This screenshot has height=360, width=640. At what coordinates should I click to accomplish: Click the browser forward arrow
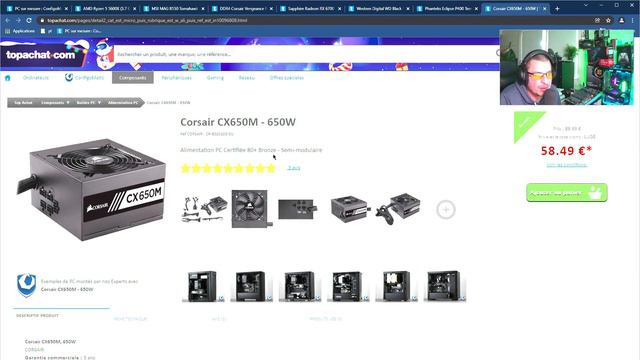click(x=18, y=20)
